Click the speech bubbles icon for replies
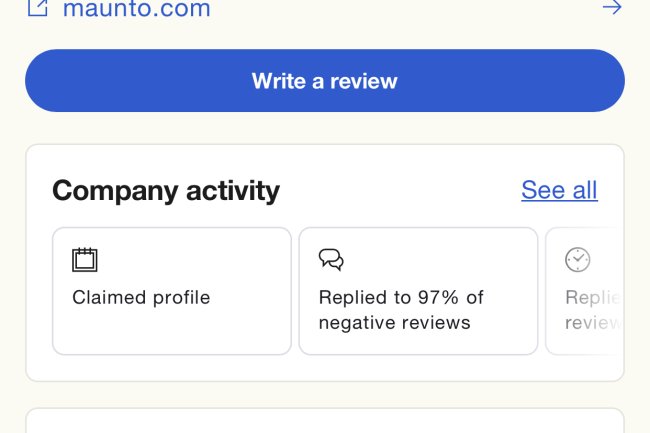650x433 pixels. click(x=331, y=260)
